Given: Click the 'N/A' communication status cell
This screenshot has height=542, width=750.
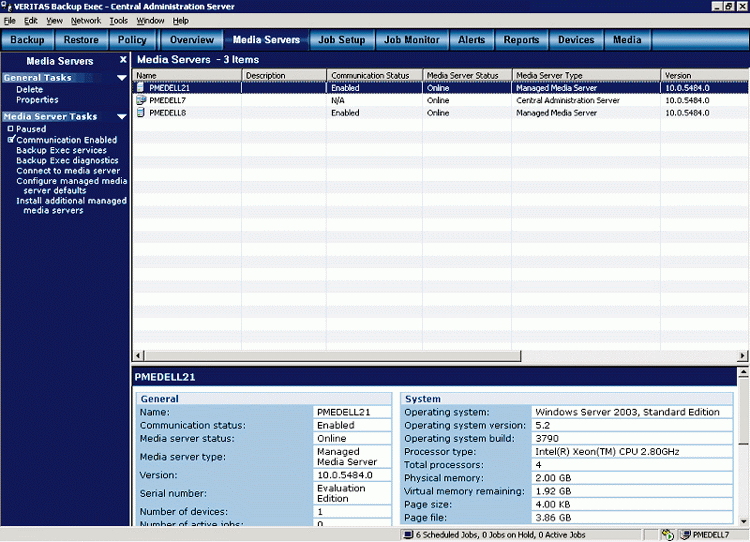Looking at the screenshot, I should pyautogui.click(x=338, y=100).
